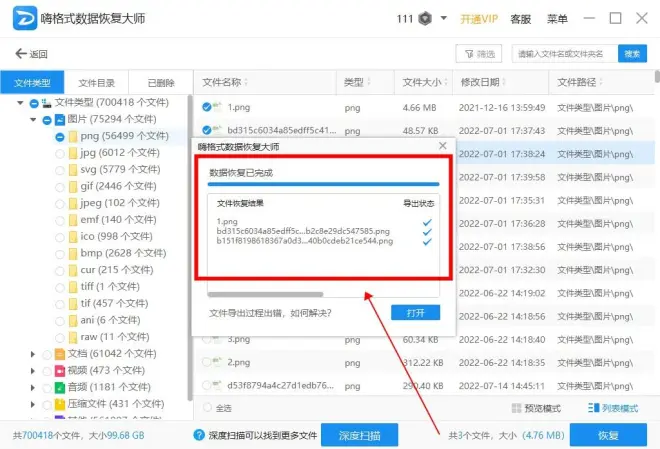The height and width of the screenshot is (449, 660).
Task: Click the cur folder icon in tree
Action: pyautogui.click(x=73, y=271)
